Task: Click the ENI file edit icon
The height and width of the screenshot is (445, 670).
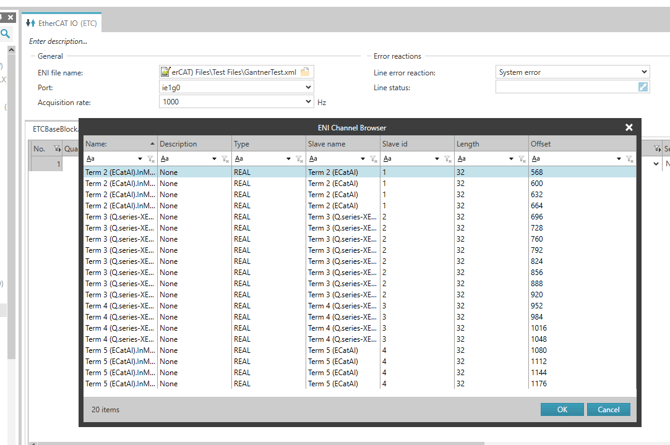Action: (165, 72)
